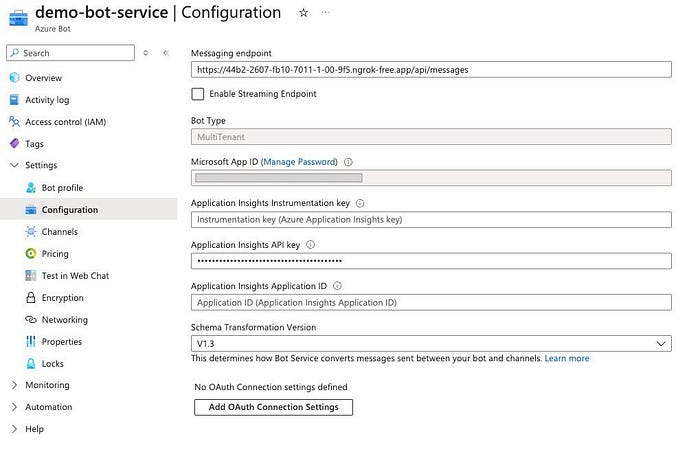This screenshot has width=700, height=456.
Task: Enable the Streaming Endpoint checkbox
Action: click(x=198, y=94)
